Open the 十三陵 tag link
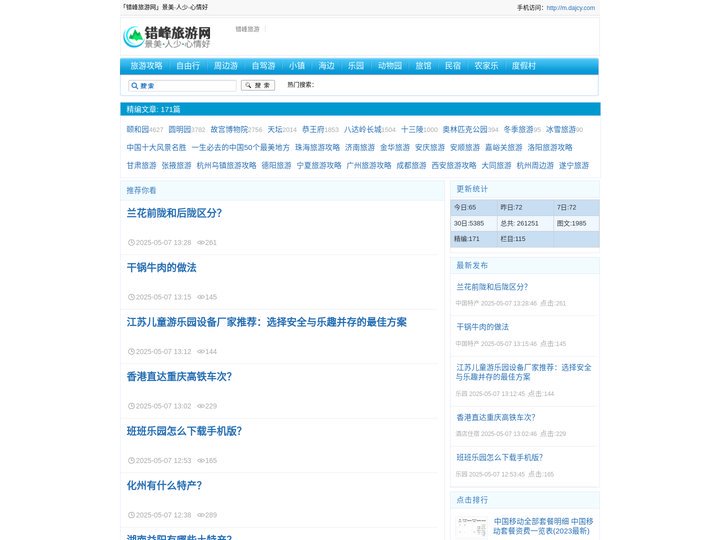This screenshot has width=720, height=540. pos(412,129)
